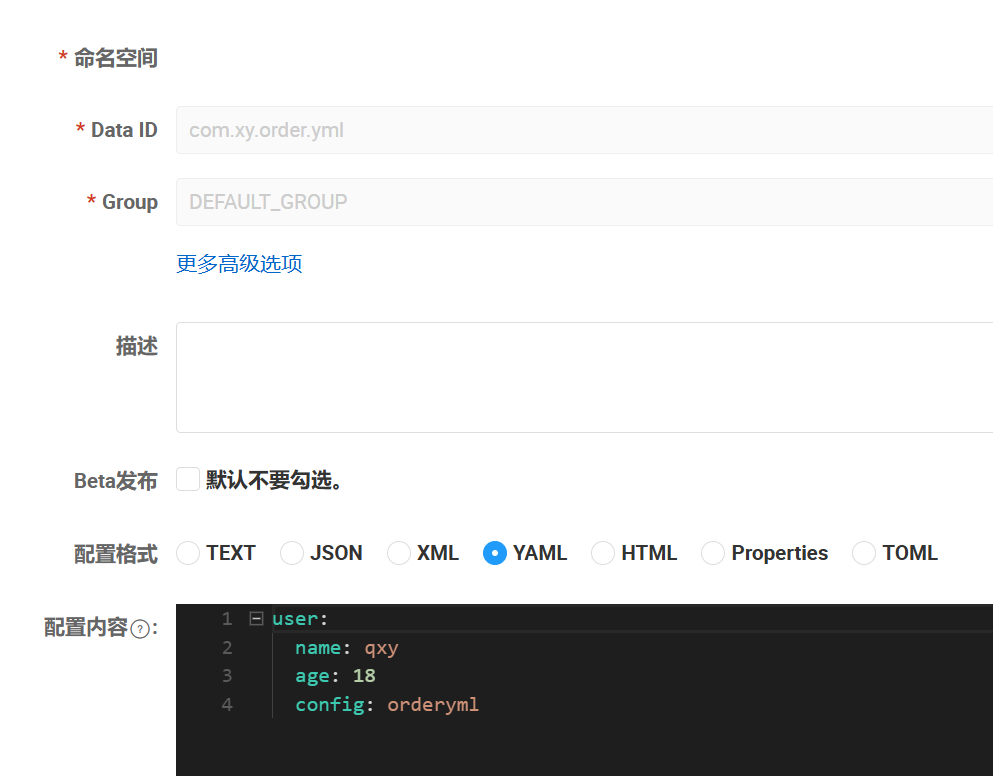Click into the 描述 text area
Screen dimensions: 993x776
[585, 378]
